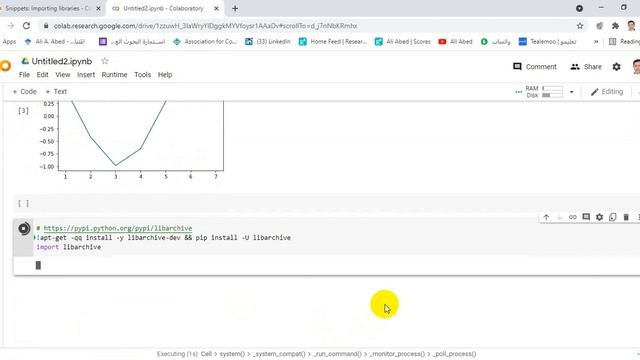Add a new Text cell

click(56, 91)
